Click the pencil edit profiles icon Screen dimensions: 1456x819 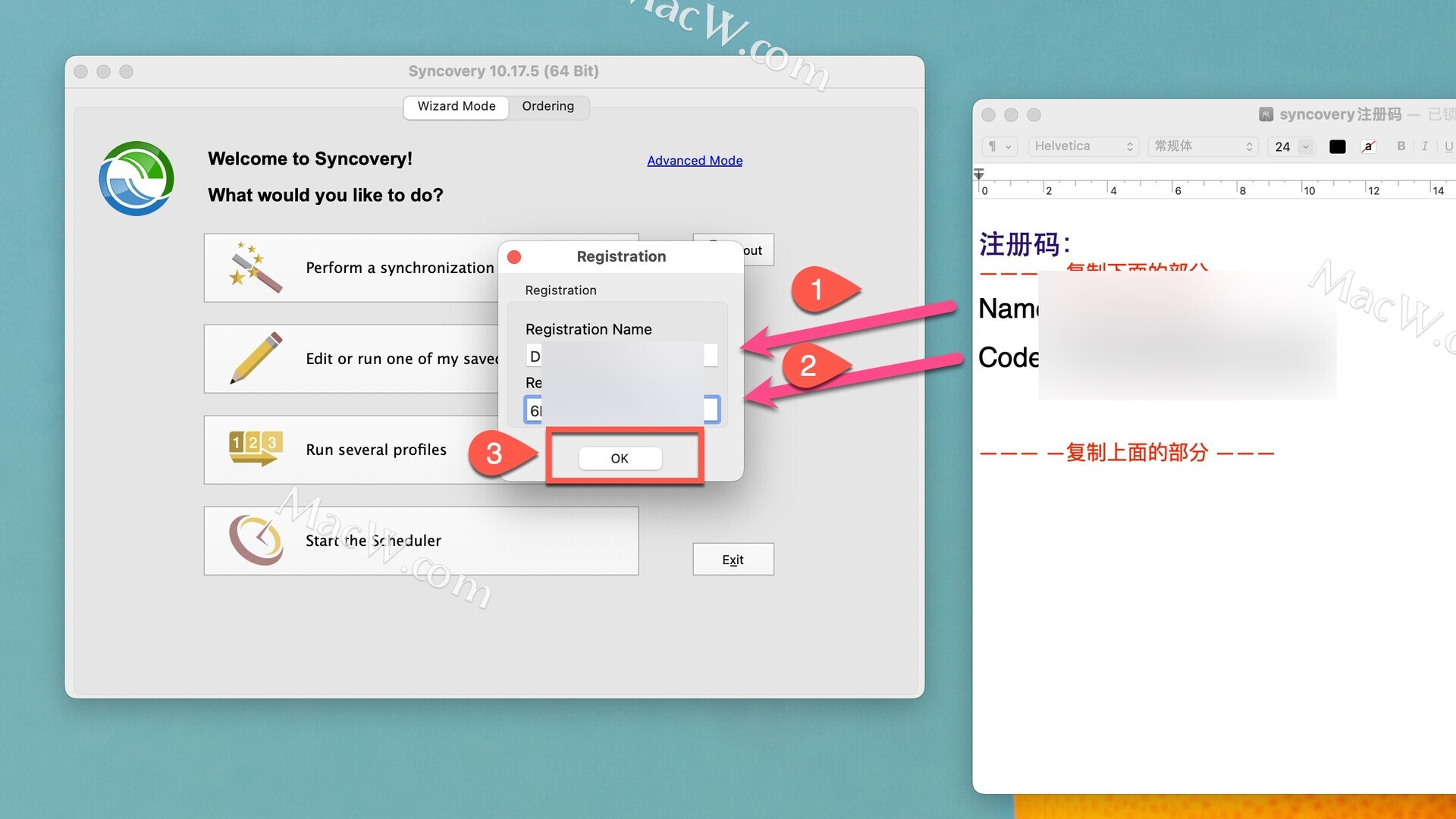coord(256,358)
